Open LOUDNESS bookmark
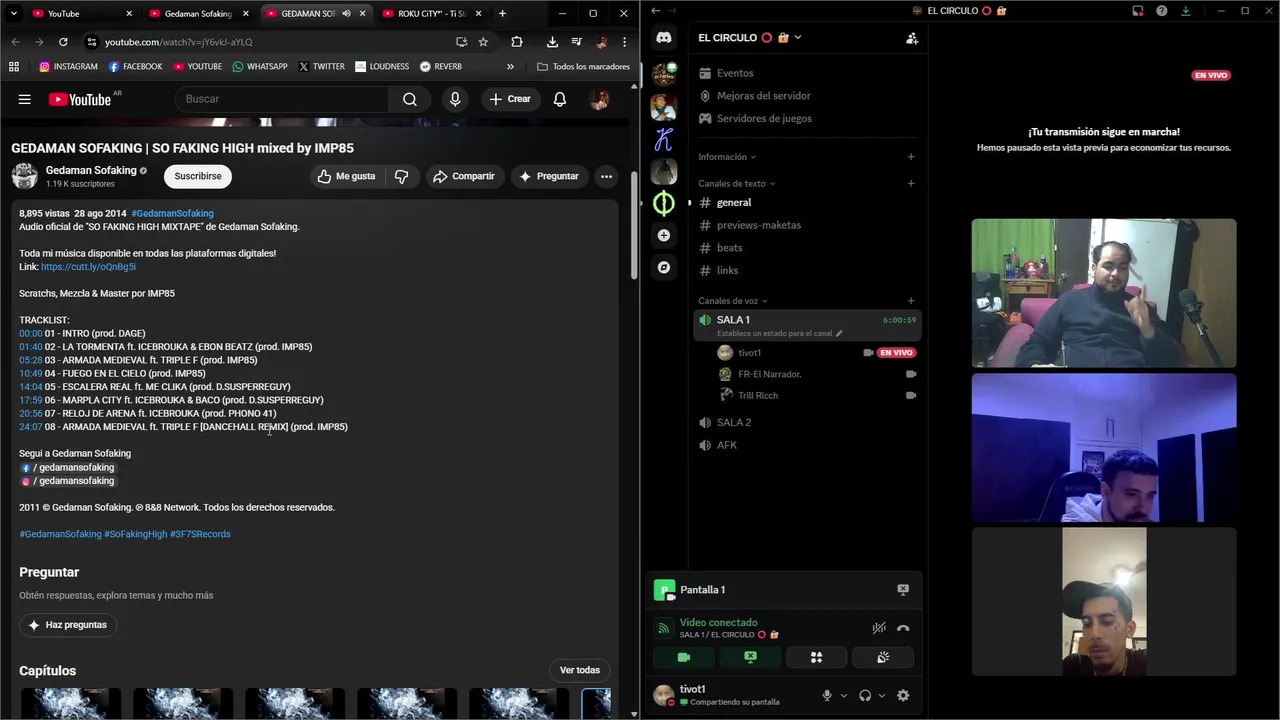 [x=381, y=67]
